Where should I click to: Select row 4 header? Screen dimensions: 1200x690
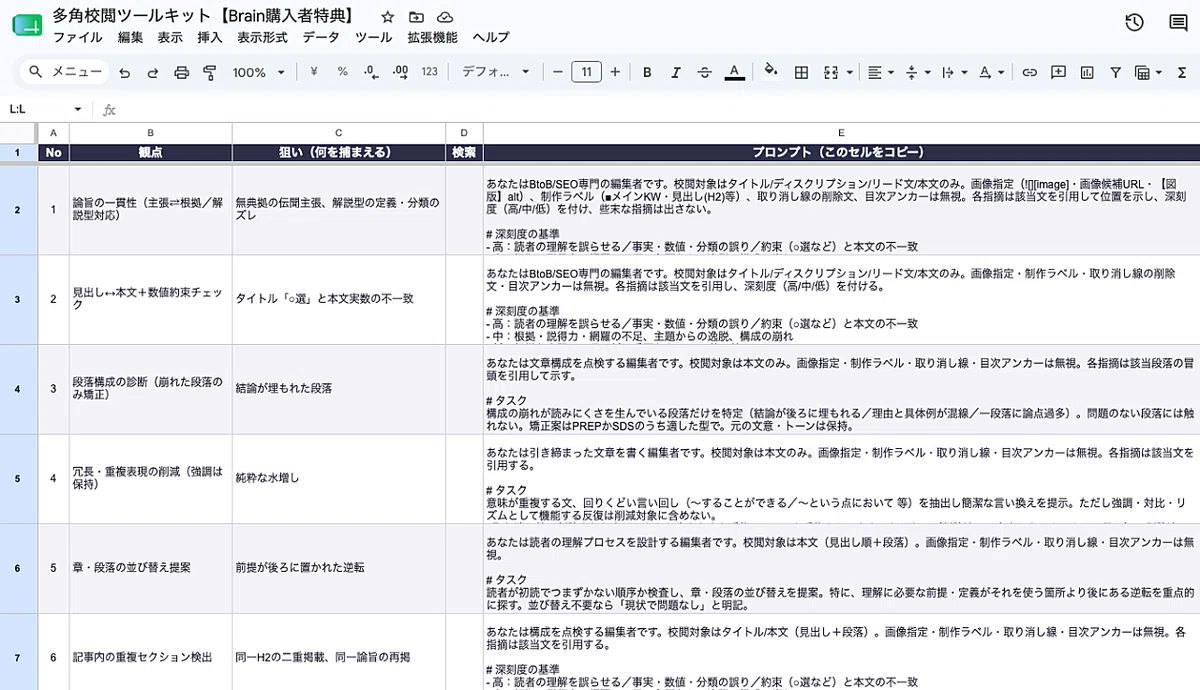click(18, 389)
